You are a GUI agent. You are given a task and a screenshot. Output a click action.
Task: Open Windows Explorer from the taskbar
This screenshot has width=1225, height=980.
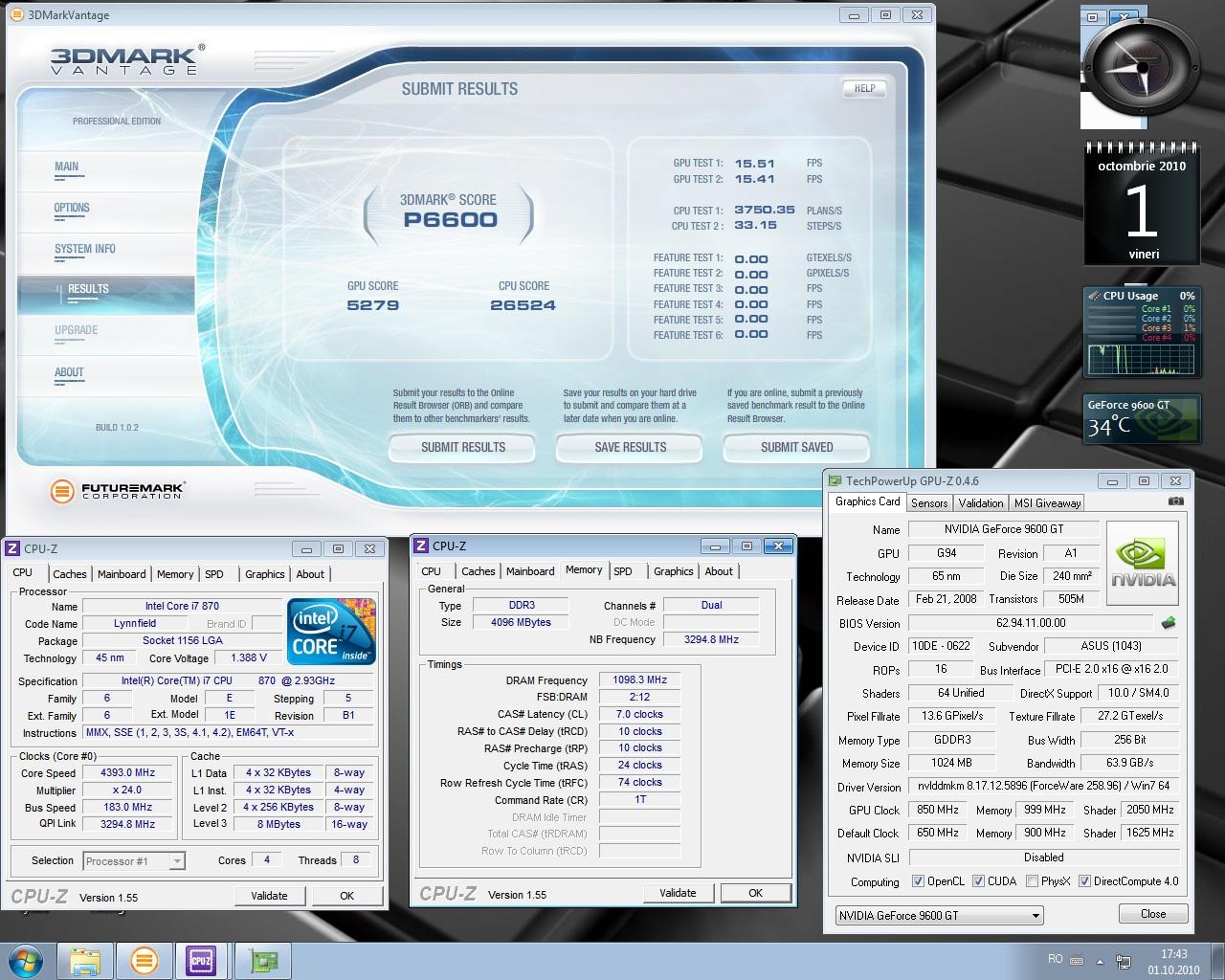coord(85,960)
